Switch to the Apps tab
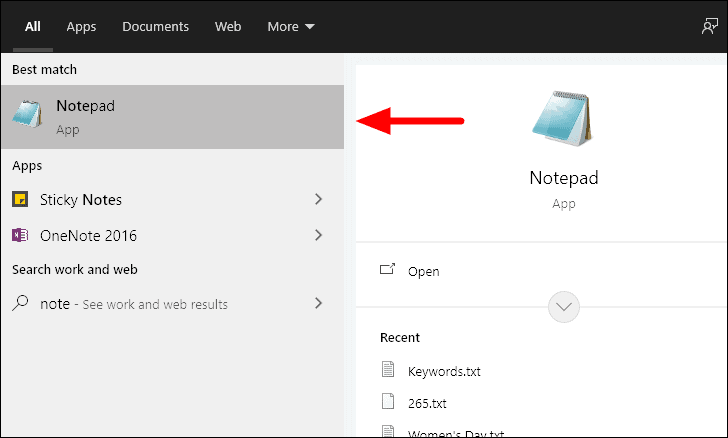The width and height of the screenshot is (728, 438). pos(81,26)
